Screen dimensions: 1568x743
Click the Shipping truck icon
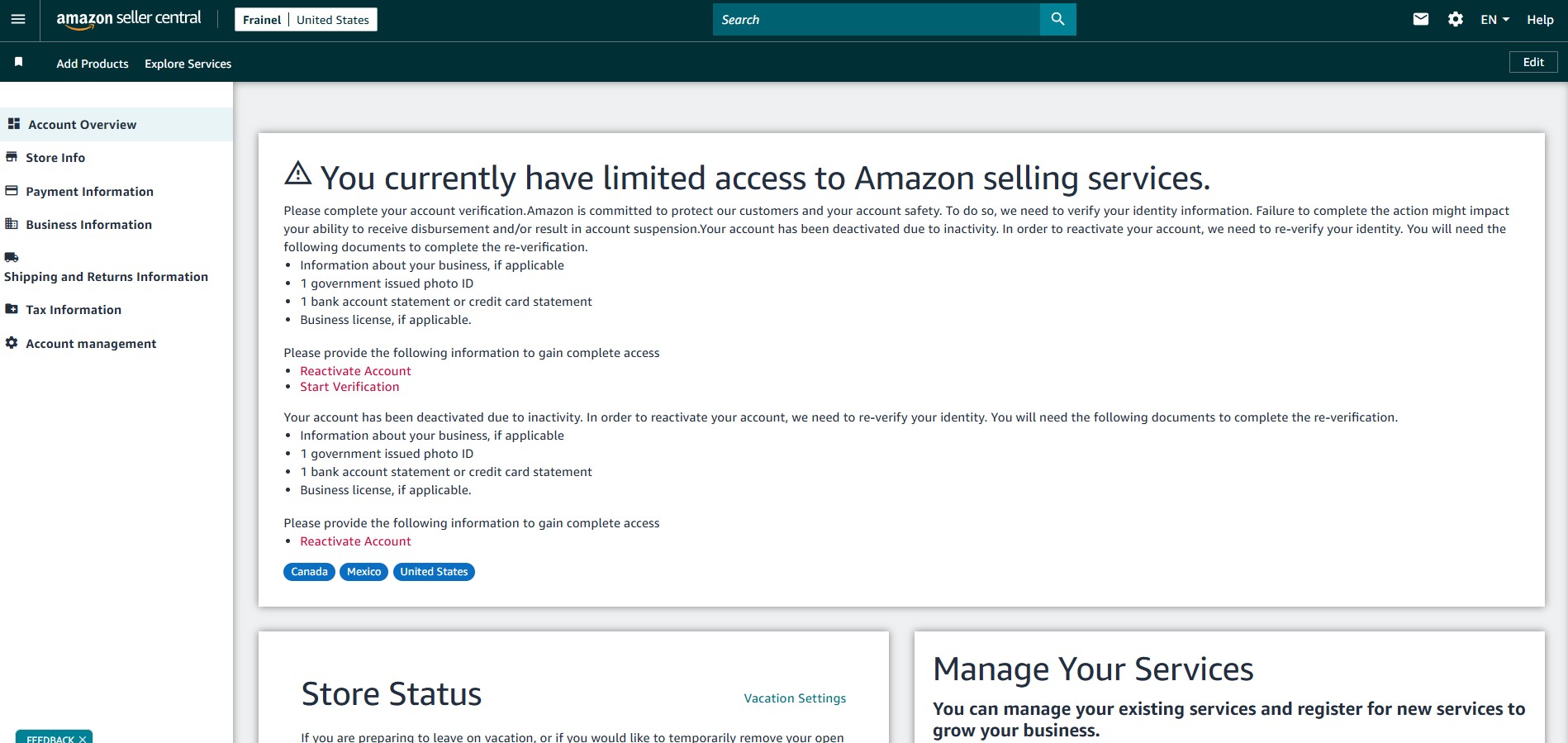(x=12, y=257)
